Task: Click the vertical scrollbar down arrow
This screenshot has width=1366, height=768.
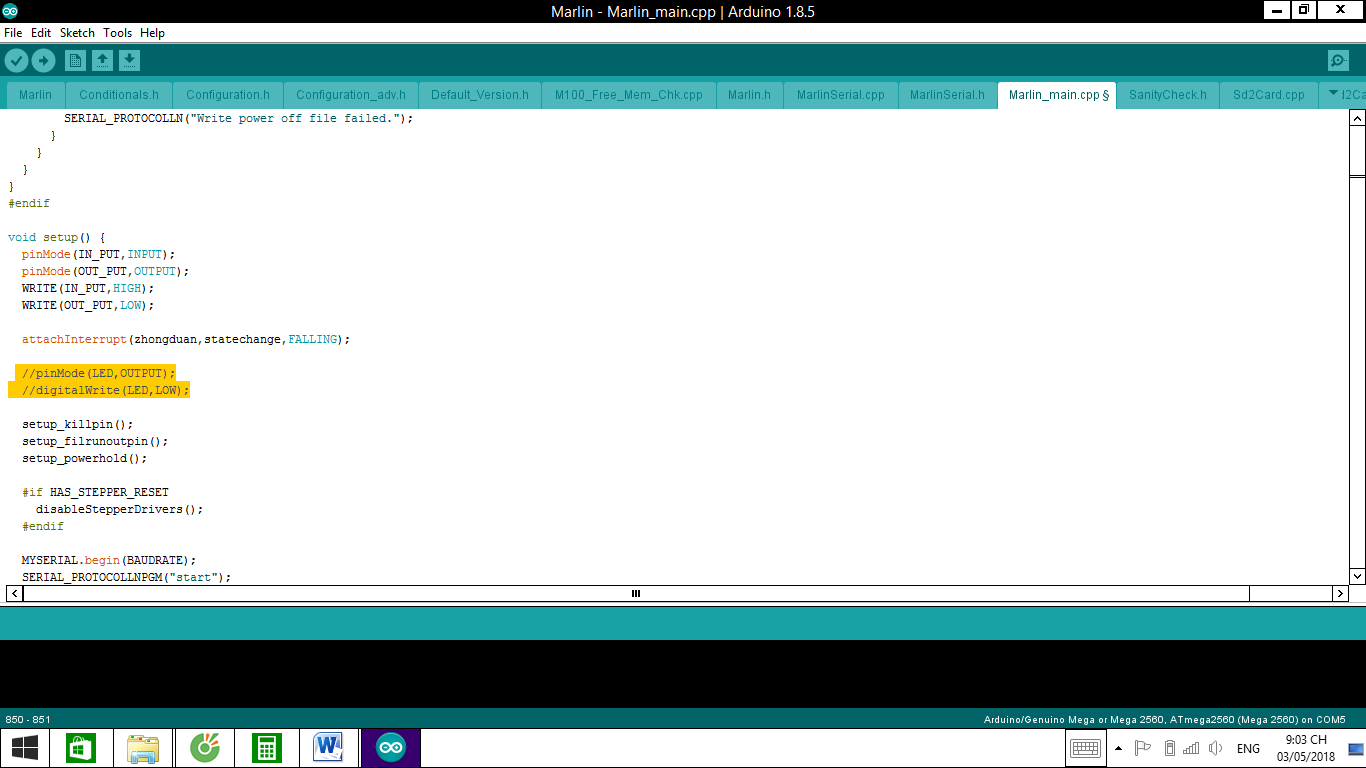Action: click(1357, 576)
